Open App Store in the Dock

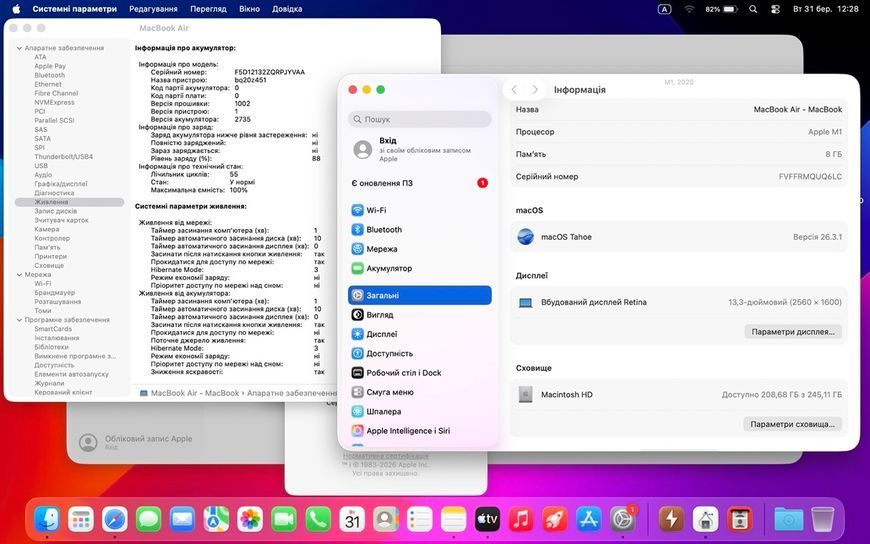[x=589, y=520]
